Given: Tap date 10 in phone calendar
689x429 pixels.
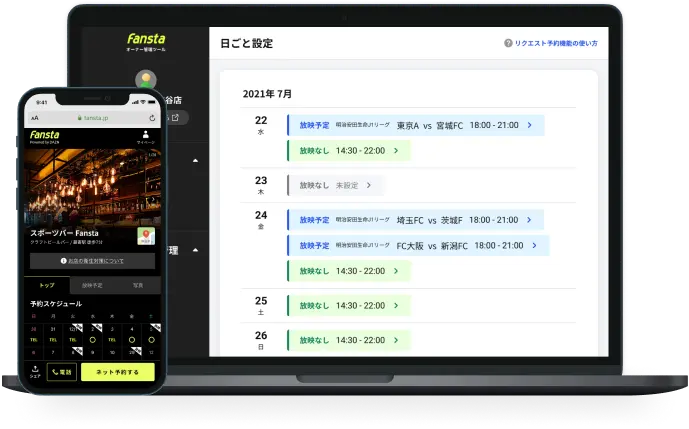Looking at the screenshot, I should tap(112, 353).
